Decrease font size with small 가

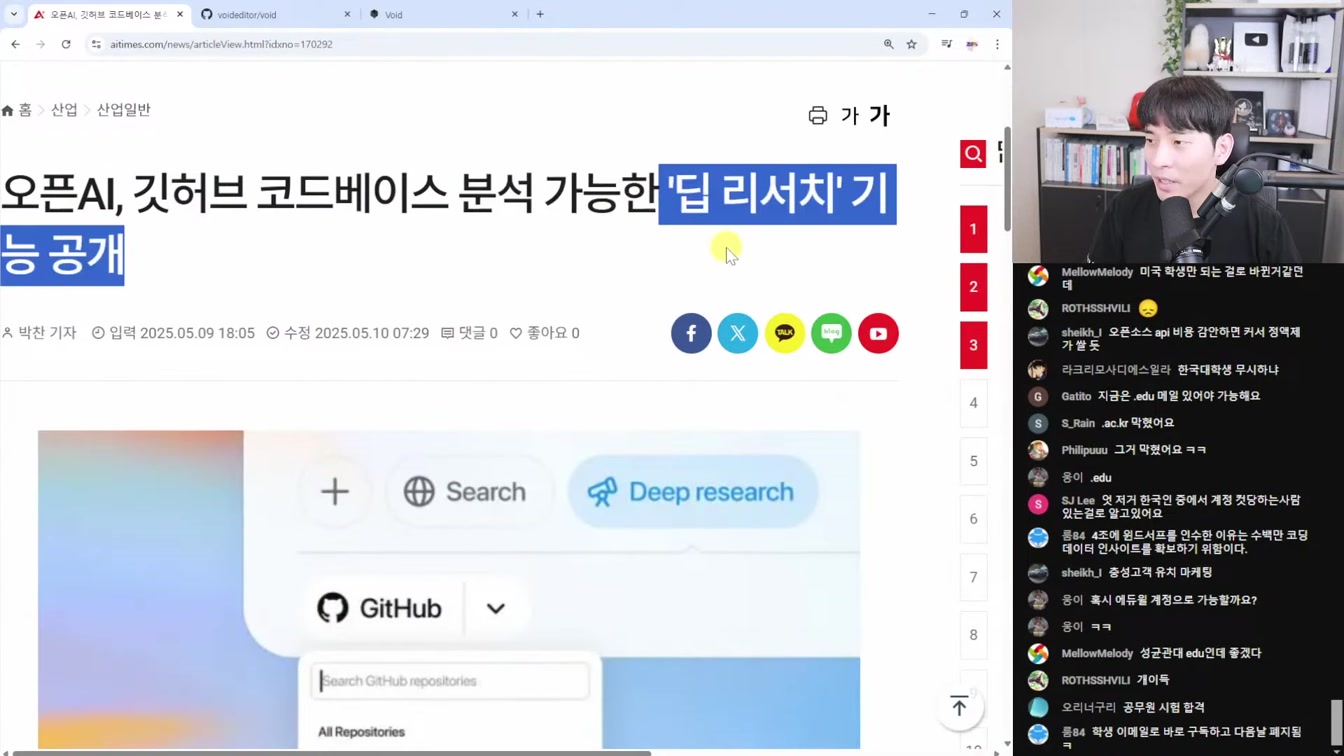click(850, 115)
